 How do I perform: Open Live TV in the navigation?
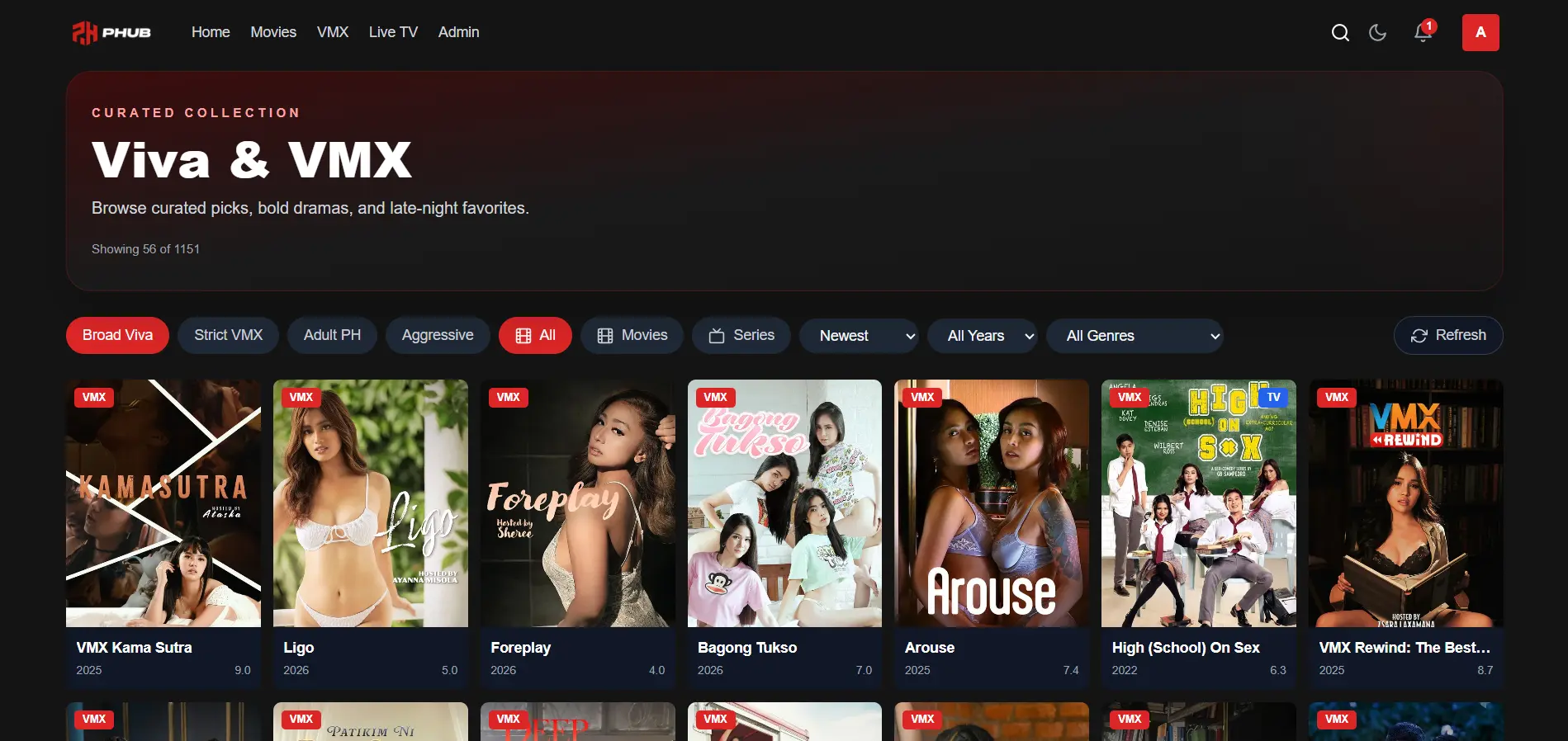(x=393, y=32)
